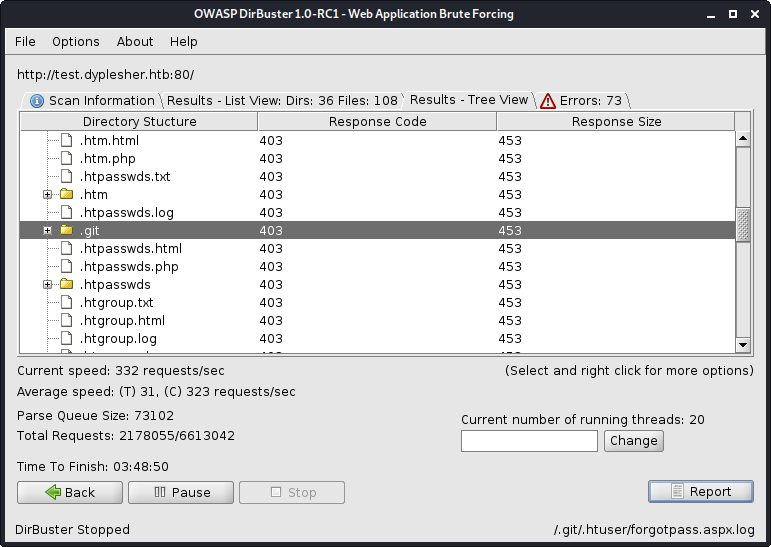Click the Report button
Viewport: 771px width, 547px height.
point(701,491)
